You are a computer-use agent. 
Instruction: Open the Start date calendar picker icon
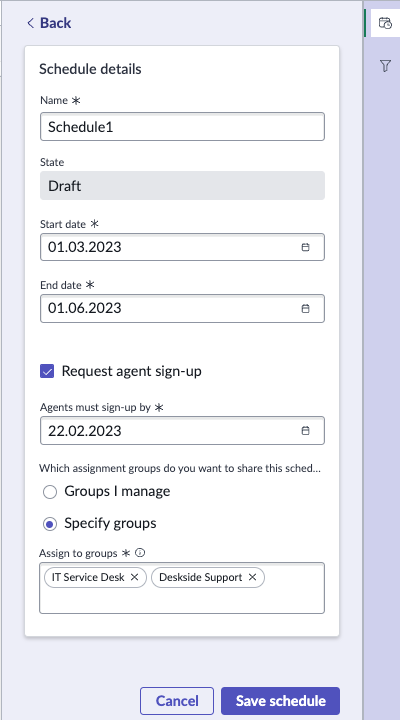click(x=305, y=247)
